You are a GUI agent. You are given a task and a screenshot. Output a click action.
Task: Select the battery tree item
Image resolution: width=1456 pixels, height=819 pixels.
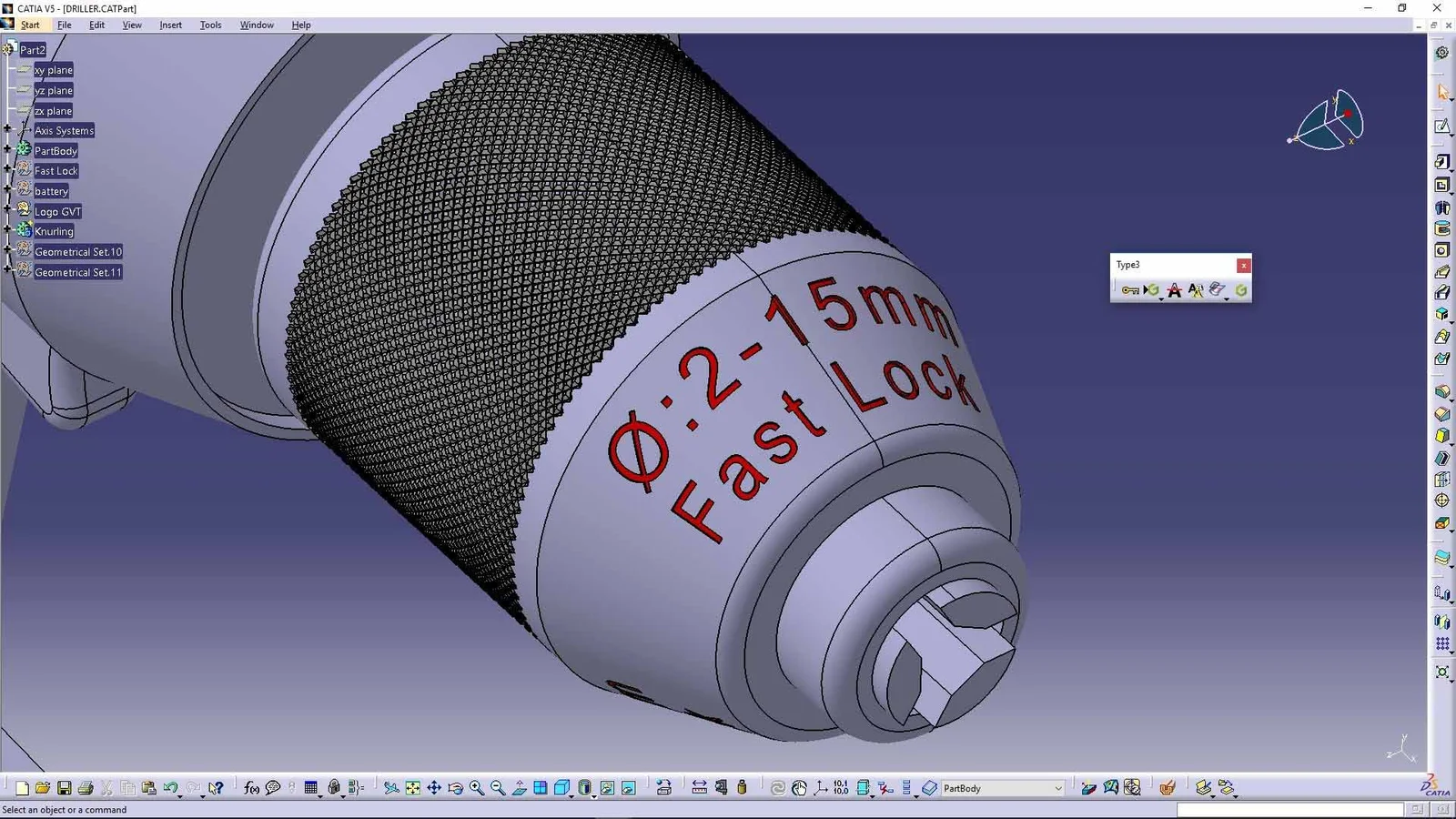51,191
